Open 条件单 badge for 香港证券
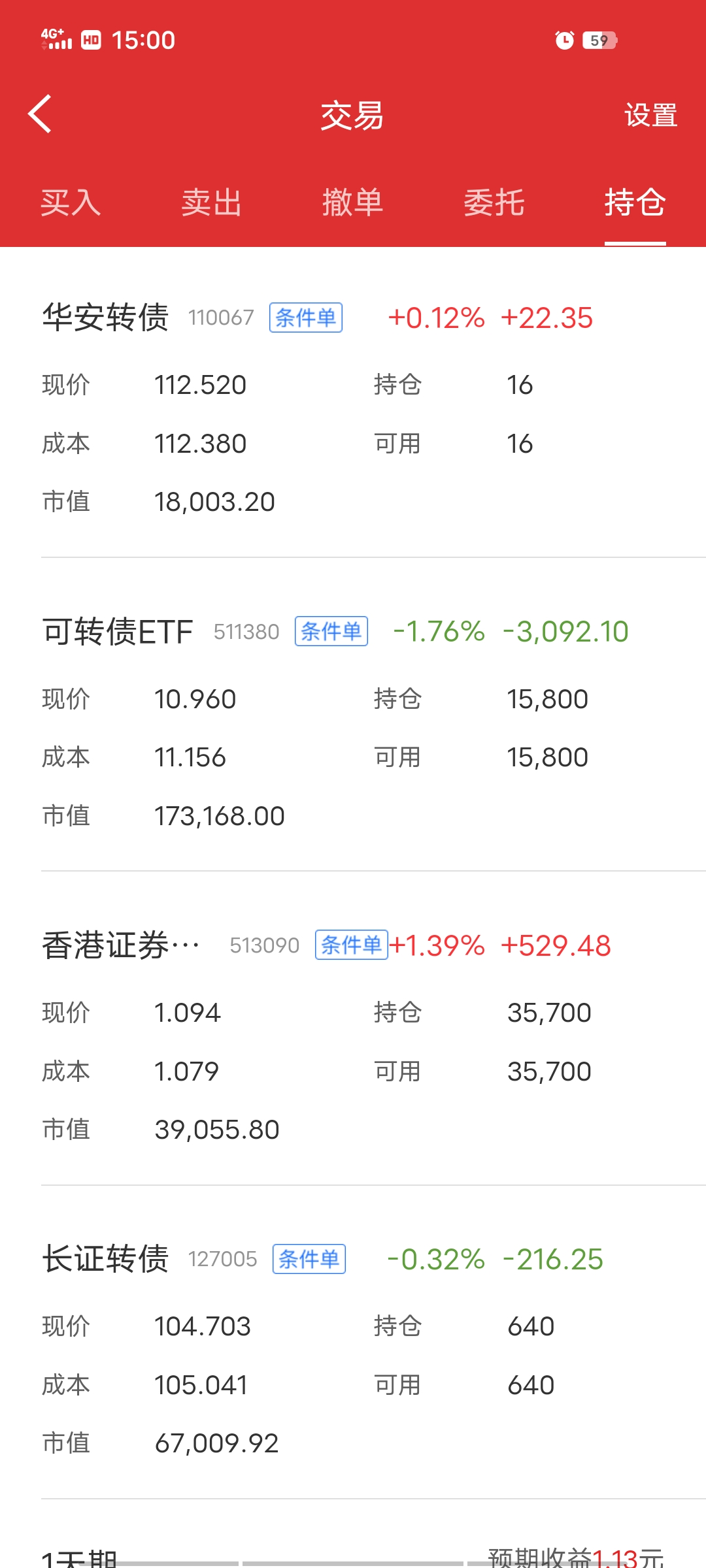Viewport: 706px width, 1568px height. (352, 945)
